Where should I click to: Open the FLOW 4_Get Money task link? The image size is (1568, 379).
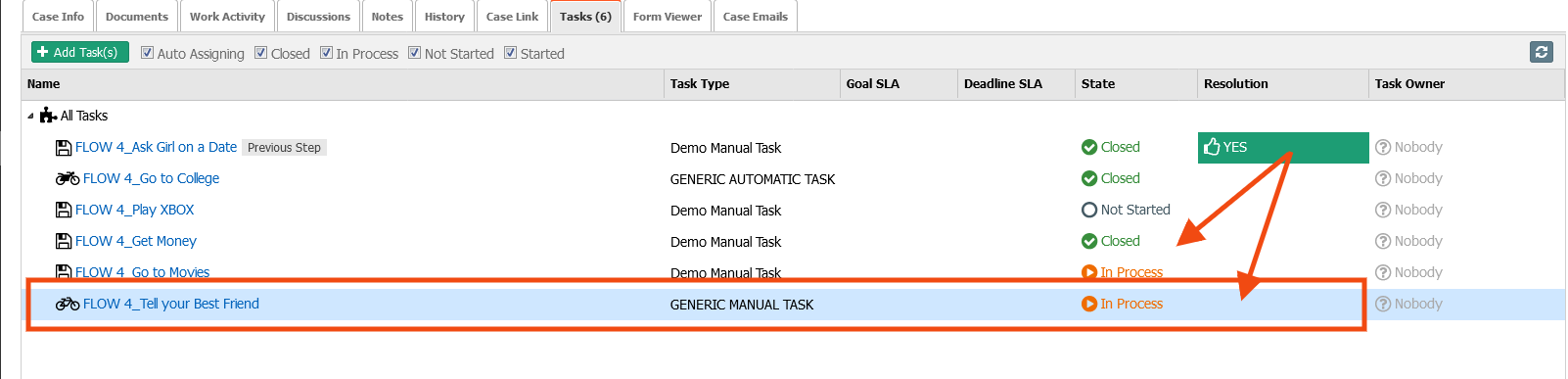pos(136,241)
